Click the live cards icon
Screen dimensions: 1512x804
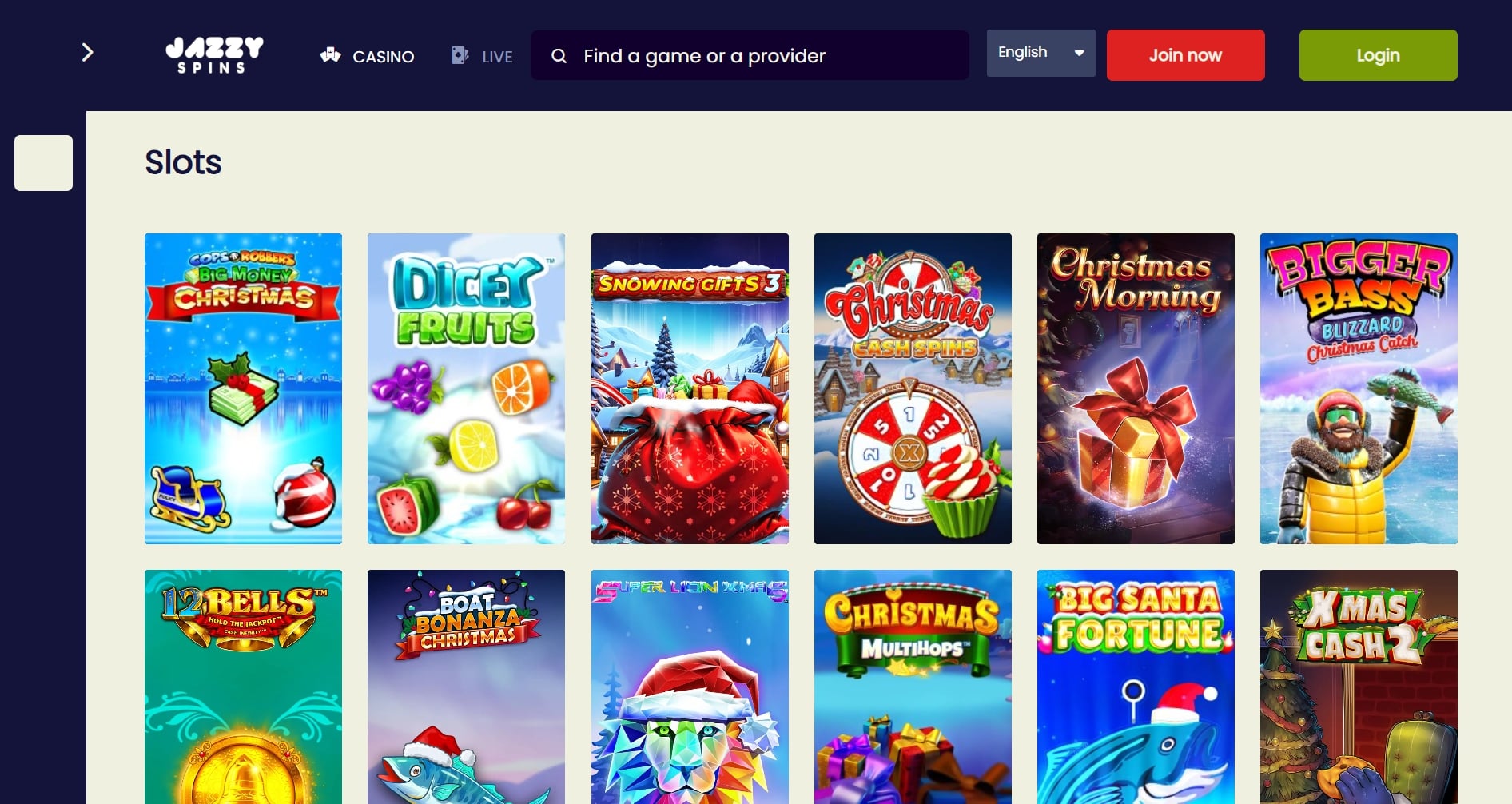tap(460, 55)
